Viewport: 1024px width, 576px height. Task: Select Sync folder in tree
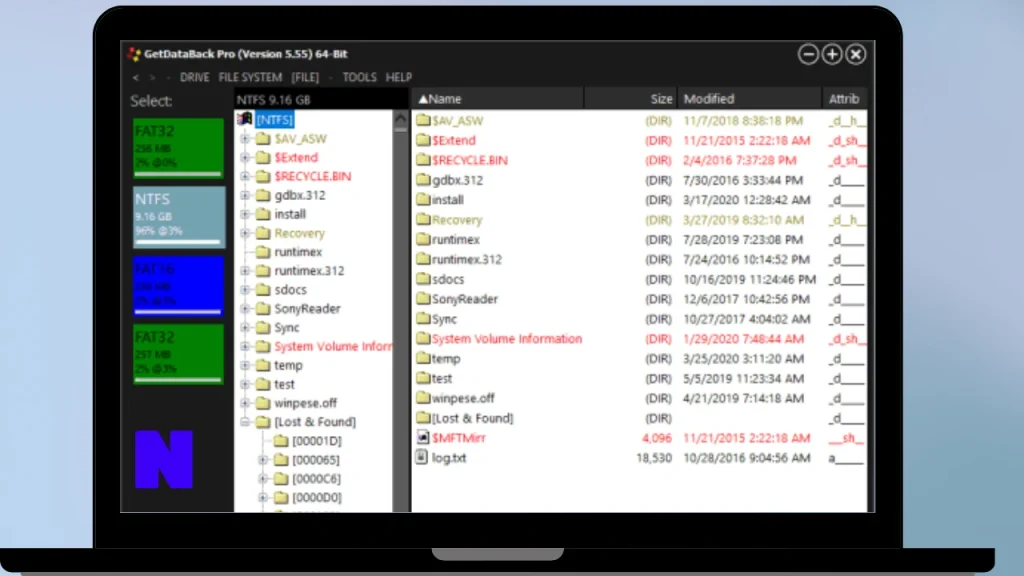(287, 327)
